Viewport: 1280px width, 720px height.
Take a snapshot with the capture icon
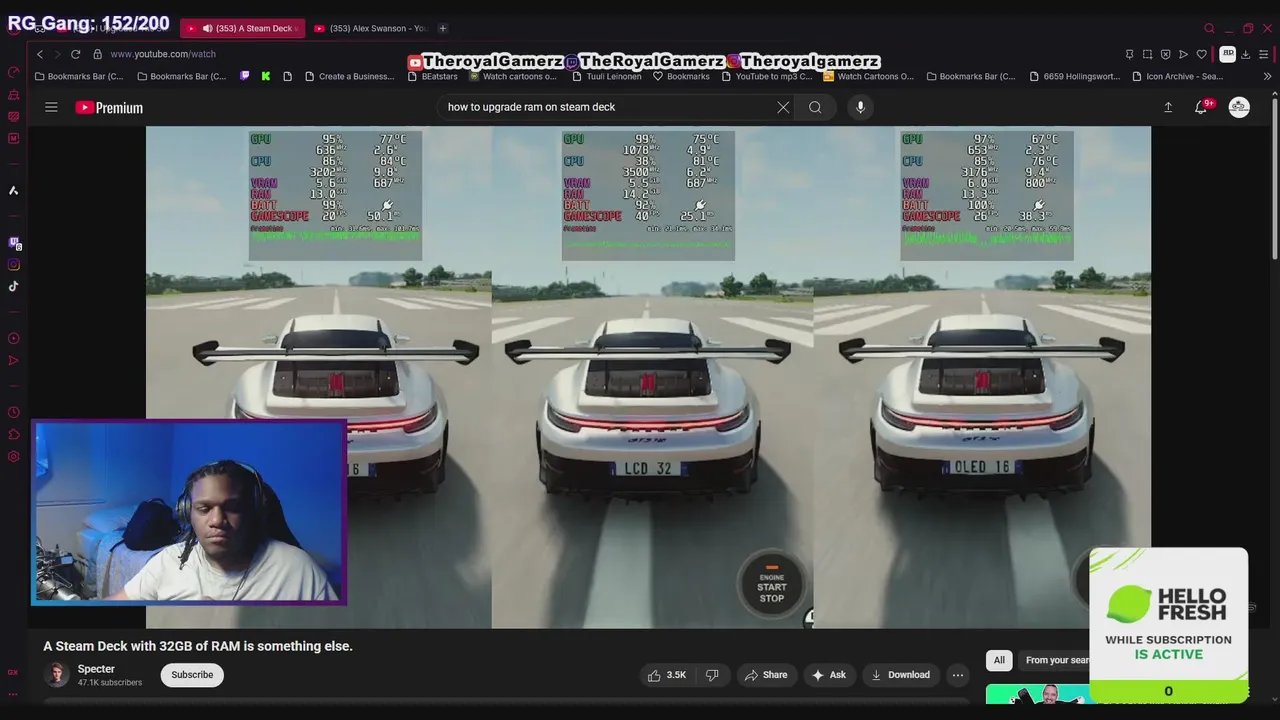click(x=1147, y=54)
